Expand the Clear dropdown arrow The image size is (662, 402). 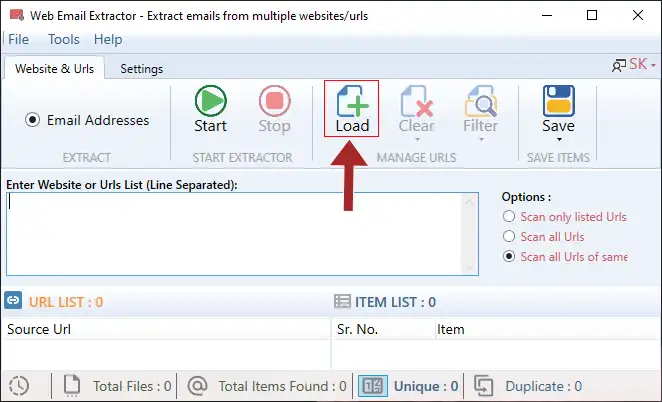click(417, 139)
